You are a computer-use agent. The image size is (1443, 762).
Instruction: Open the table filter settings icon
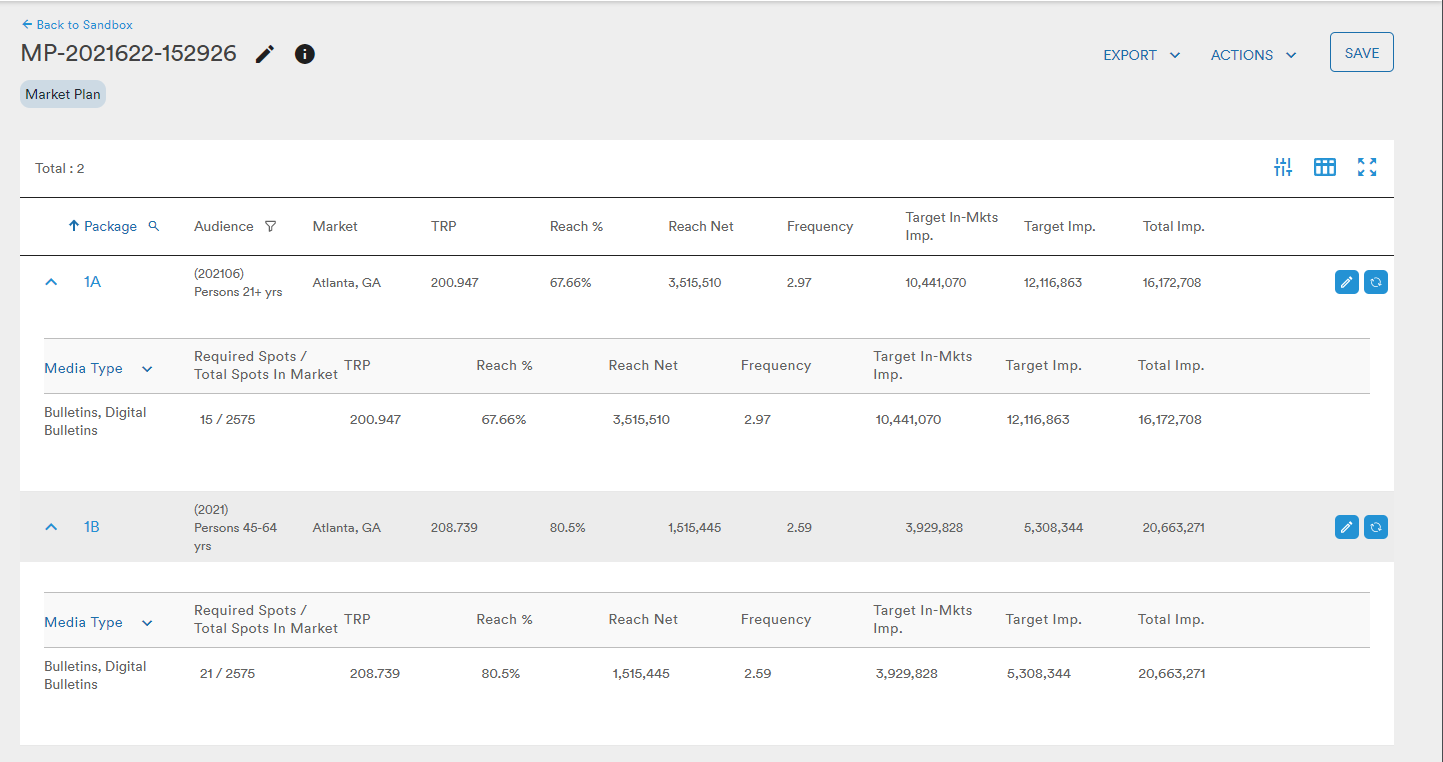coord(1283,167)
